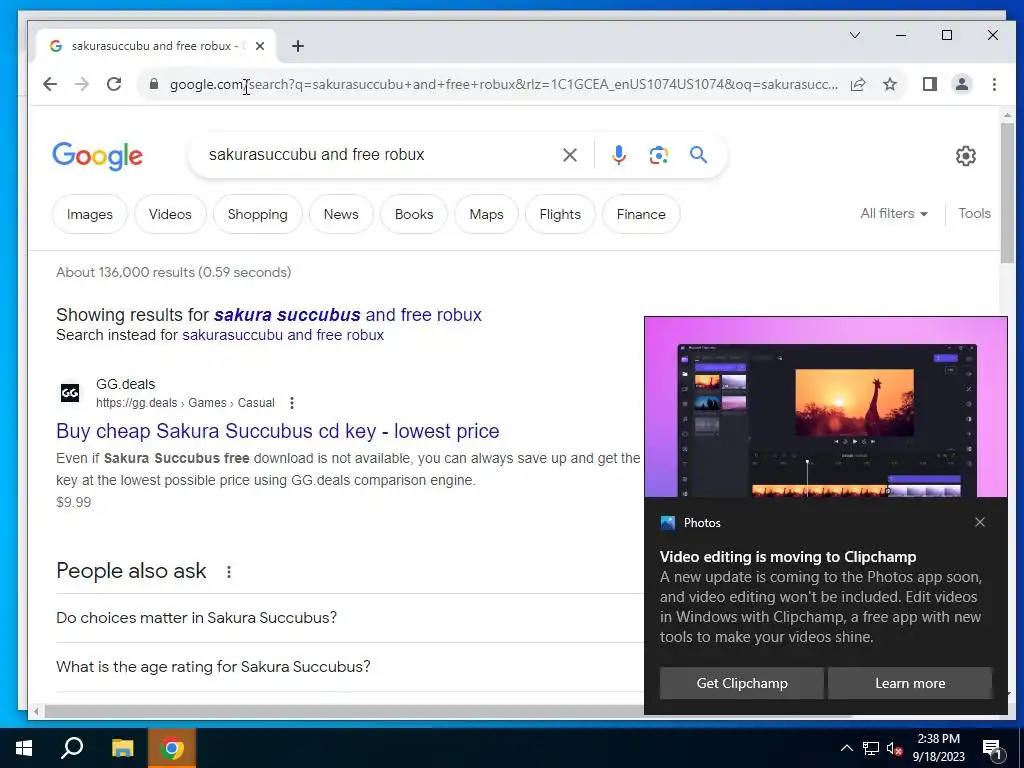Bookmark this tab with the star icon
1024x768 pixels.
point(889,84)
